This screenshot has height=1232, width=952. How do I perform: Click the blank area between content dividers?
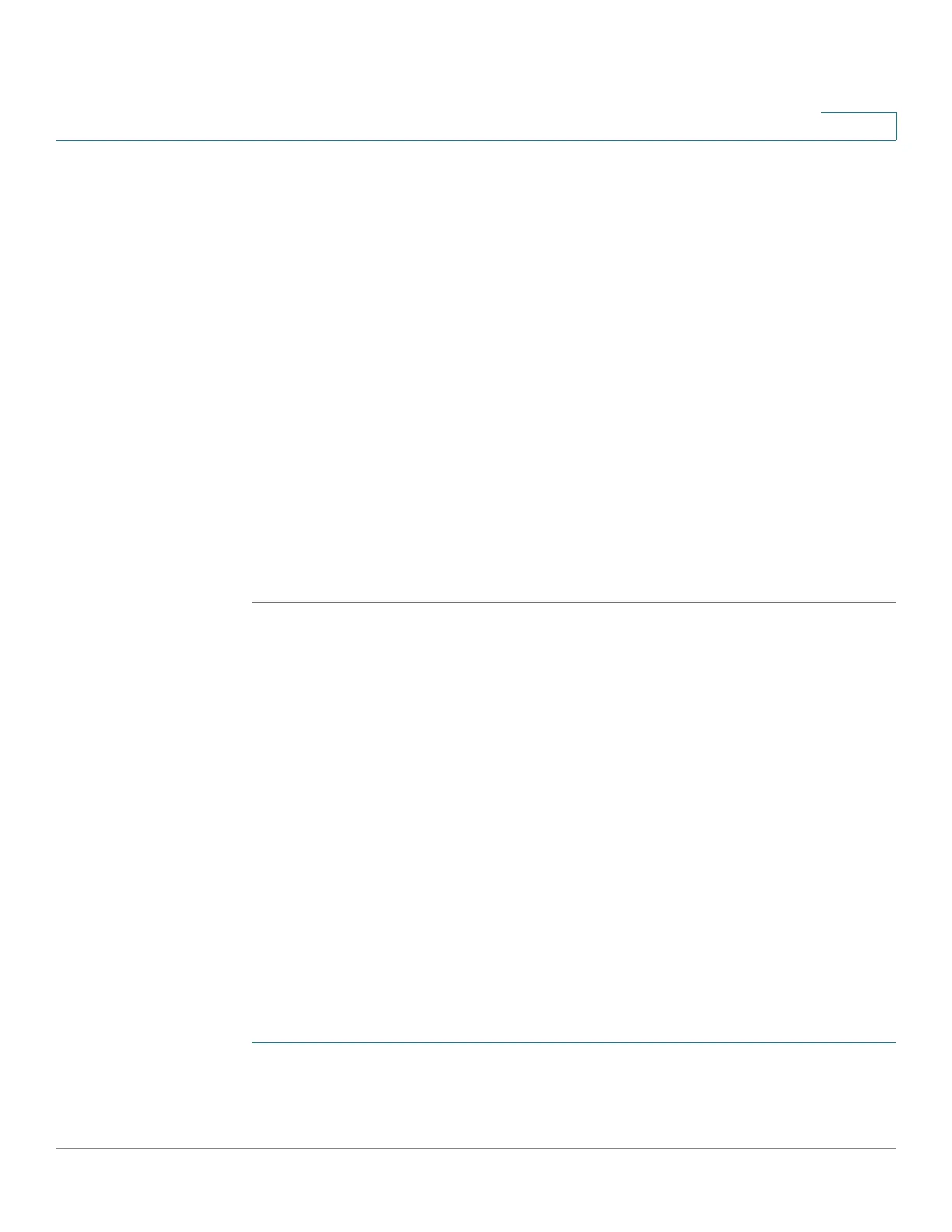[x=574, y=822]
